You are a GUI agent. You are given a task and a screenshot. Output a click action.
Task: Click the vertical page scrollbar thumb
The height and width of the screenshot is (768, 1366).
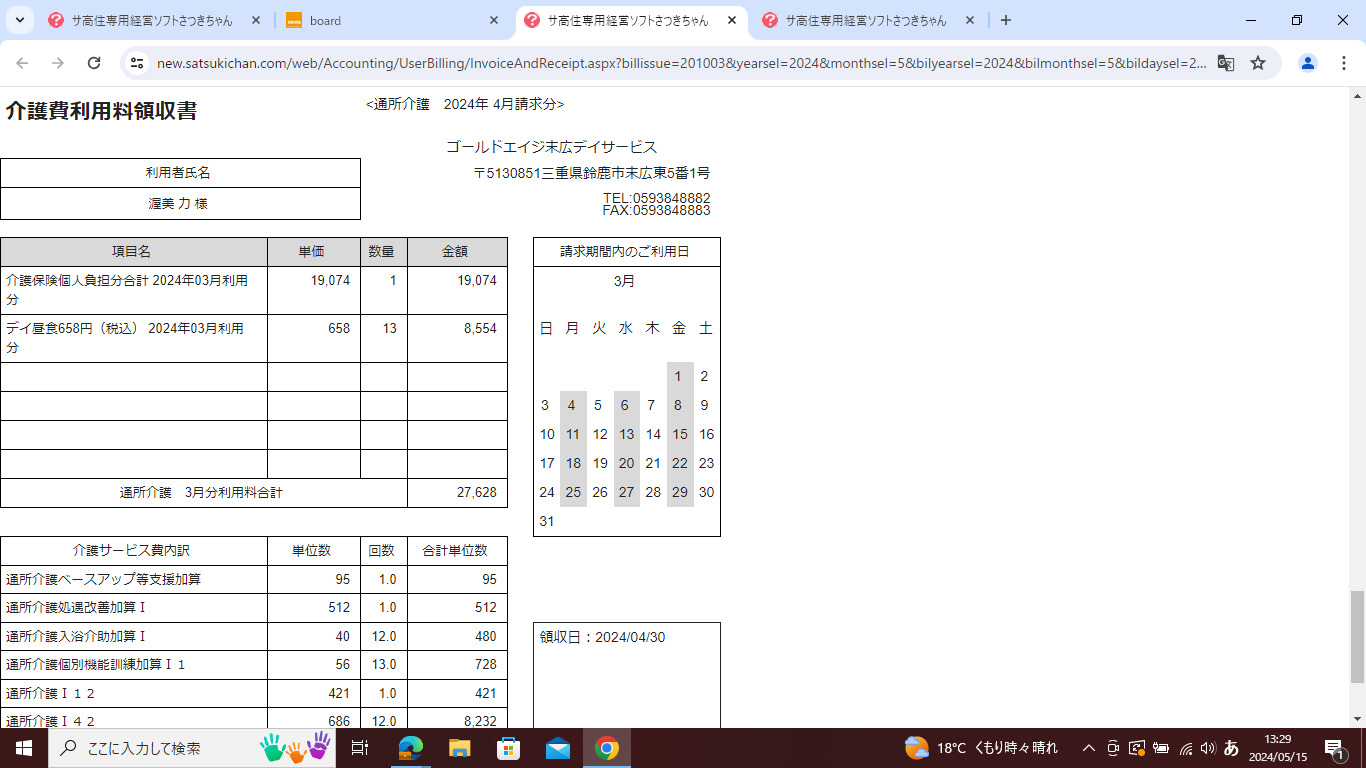pyautogui.click(x=1357, y=636)
